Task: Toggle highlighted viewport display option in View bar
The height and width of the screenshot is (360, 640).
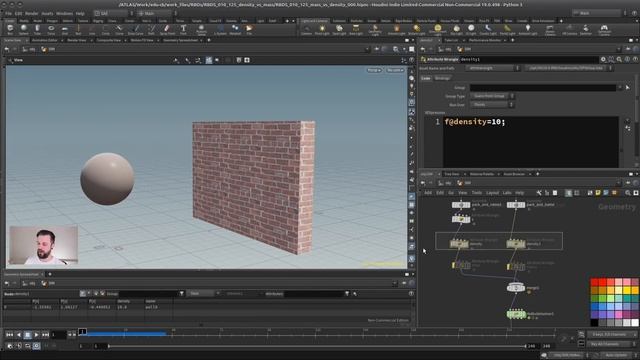Action: tap(209, 60)
